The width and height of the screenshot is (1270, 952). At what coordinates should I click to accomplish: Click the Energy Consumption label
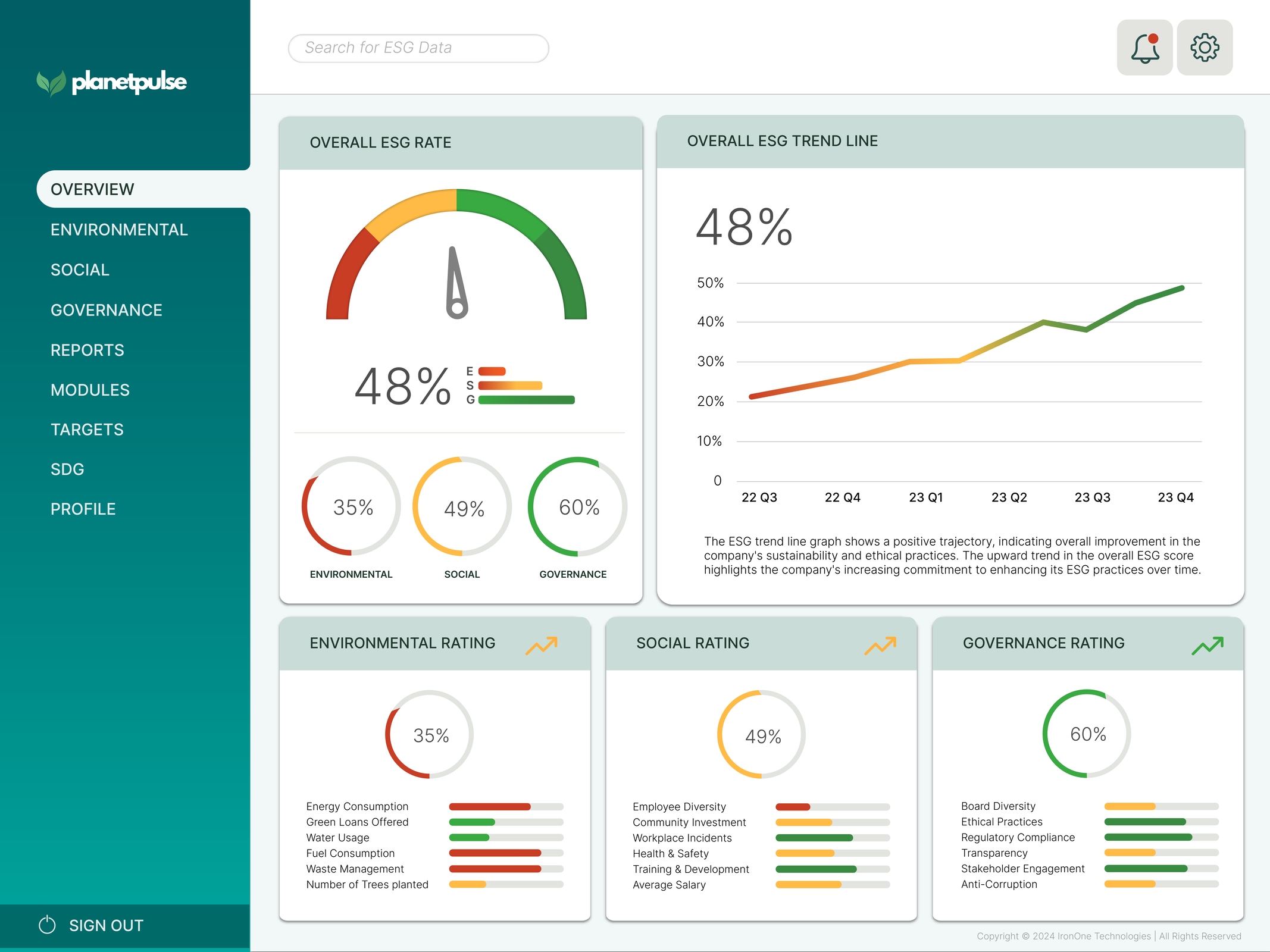click(x=357, y=807)
